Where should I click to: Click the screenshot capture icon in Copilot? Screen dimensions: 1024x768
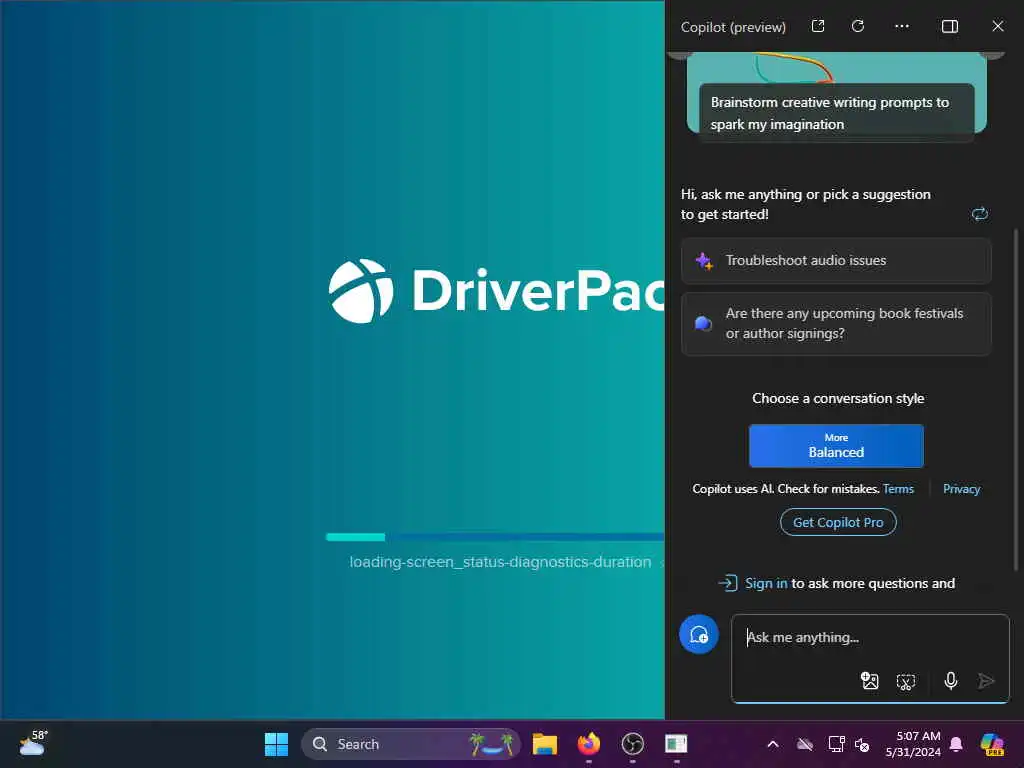[x=906, y=682]
